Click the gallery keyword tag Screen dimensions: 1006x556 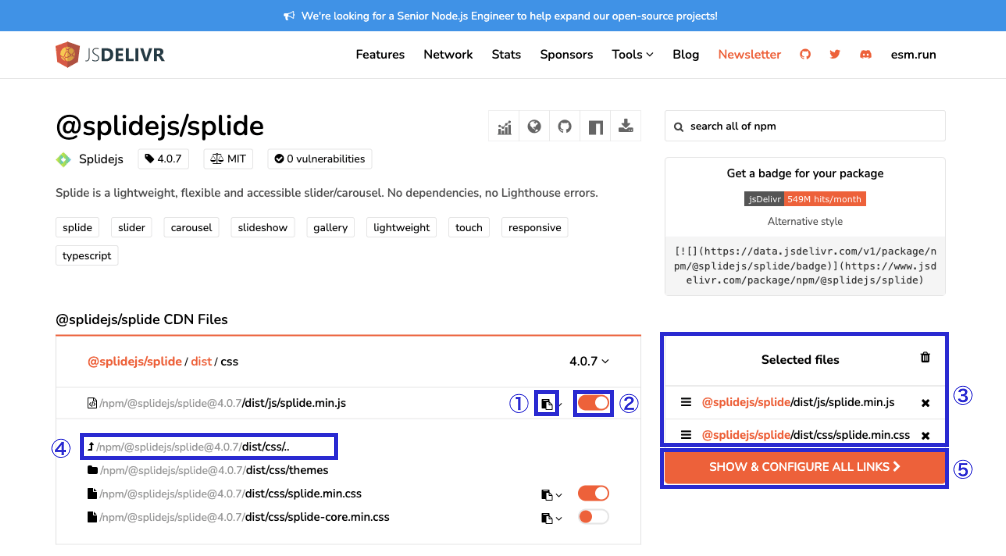click(330, 228)
